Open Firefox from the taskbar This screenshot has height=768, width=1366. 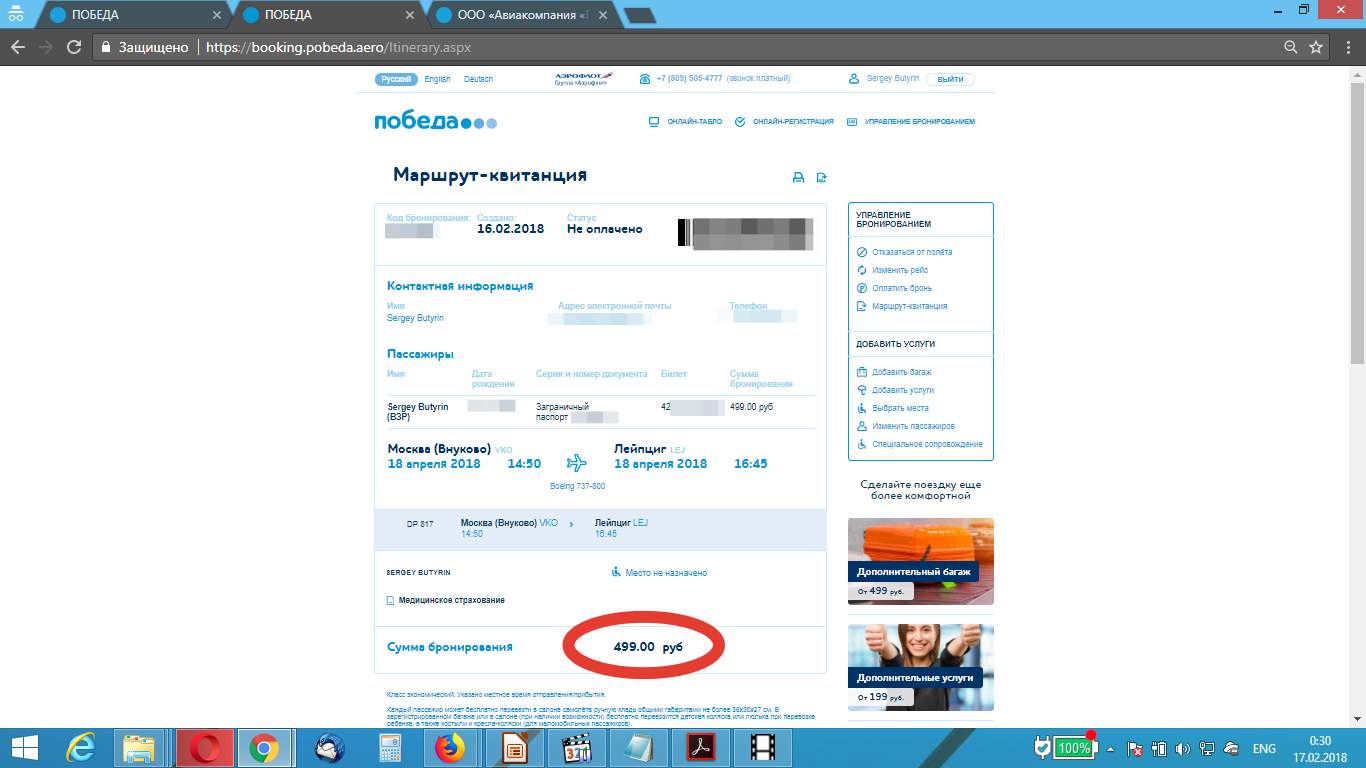[x=452, y=748]
